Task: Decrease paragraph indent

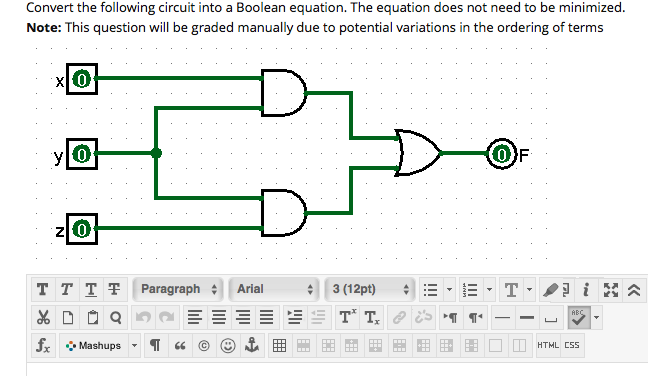Action: 318,318
